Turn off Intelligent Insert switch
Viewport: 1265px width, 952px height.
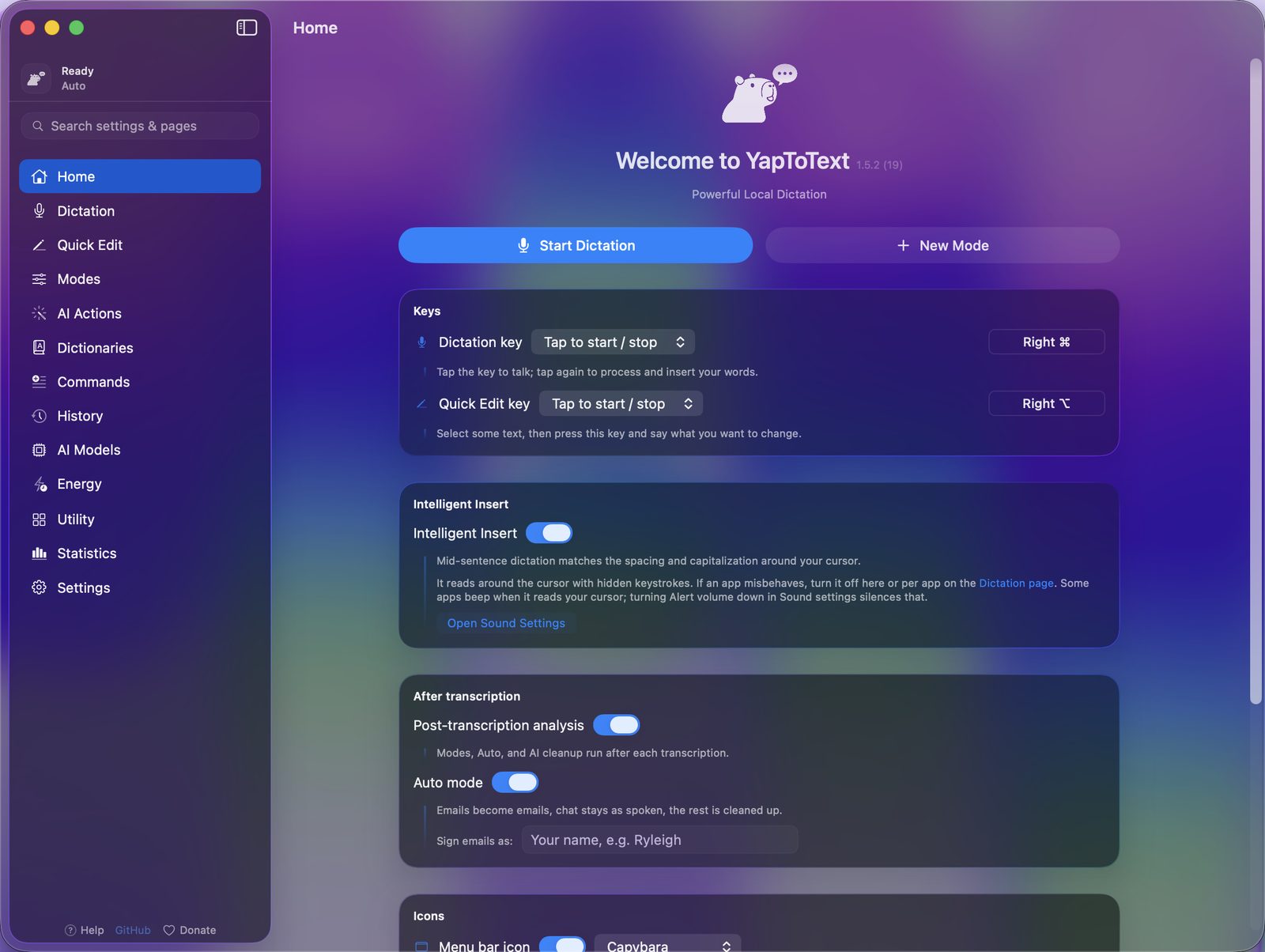coord(549,533)
